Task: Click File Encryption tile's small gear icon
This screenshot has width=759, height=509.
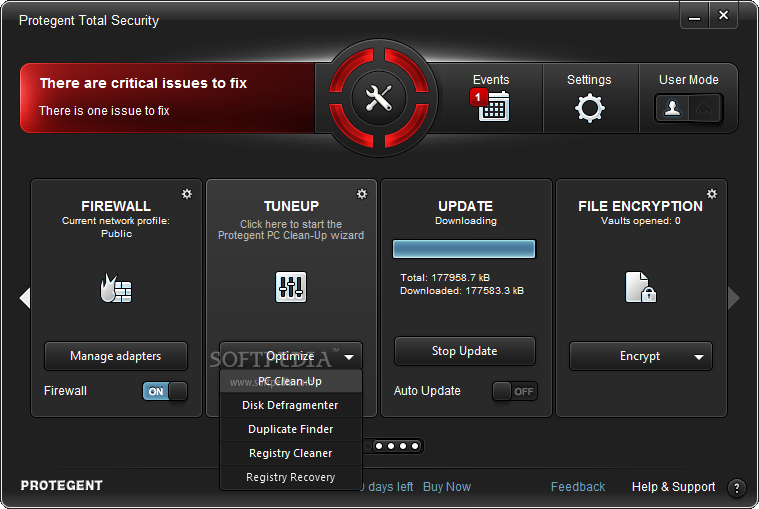Action: pyautogui.click(x=712, y=194)
